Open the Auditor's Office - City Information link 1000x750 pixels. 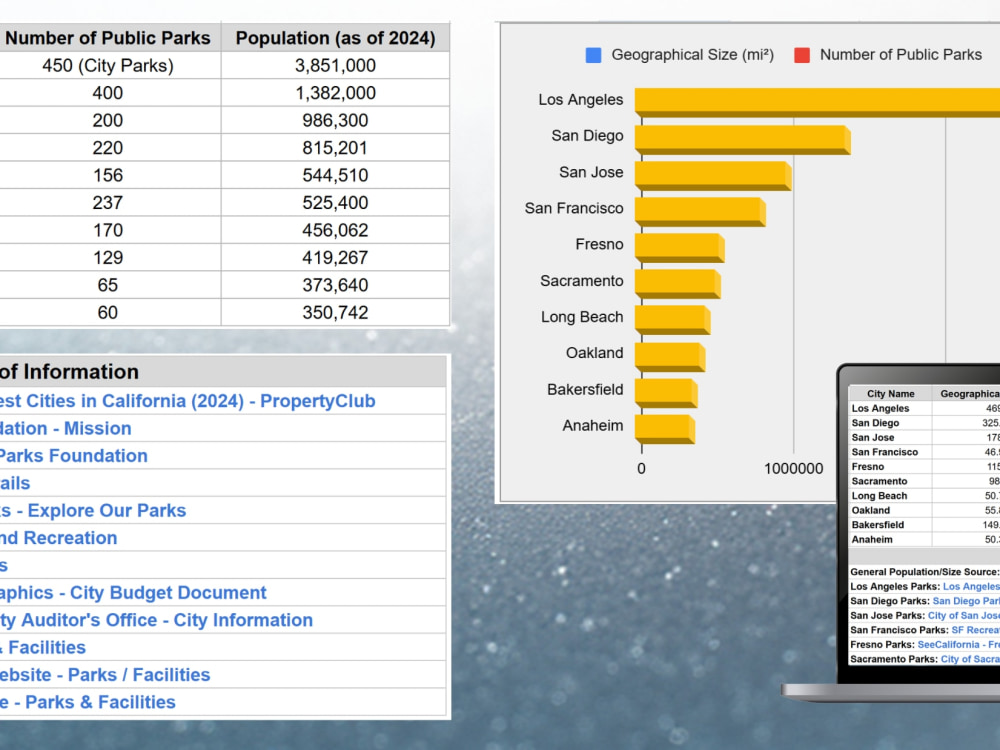156,621
